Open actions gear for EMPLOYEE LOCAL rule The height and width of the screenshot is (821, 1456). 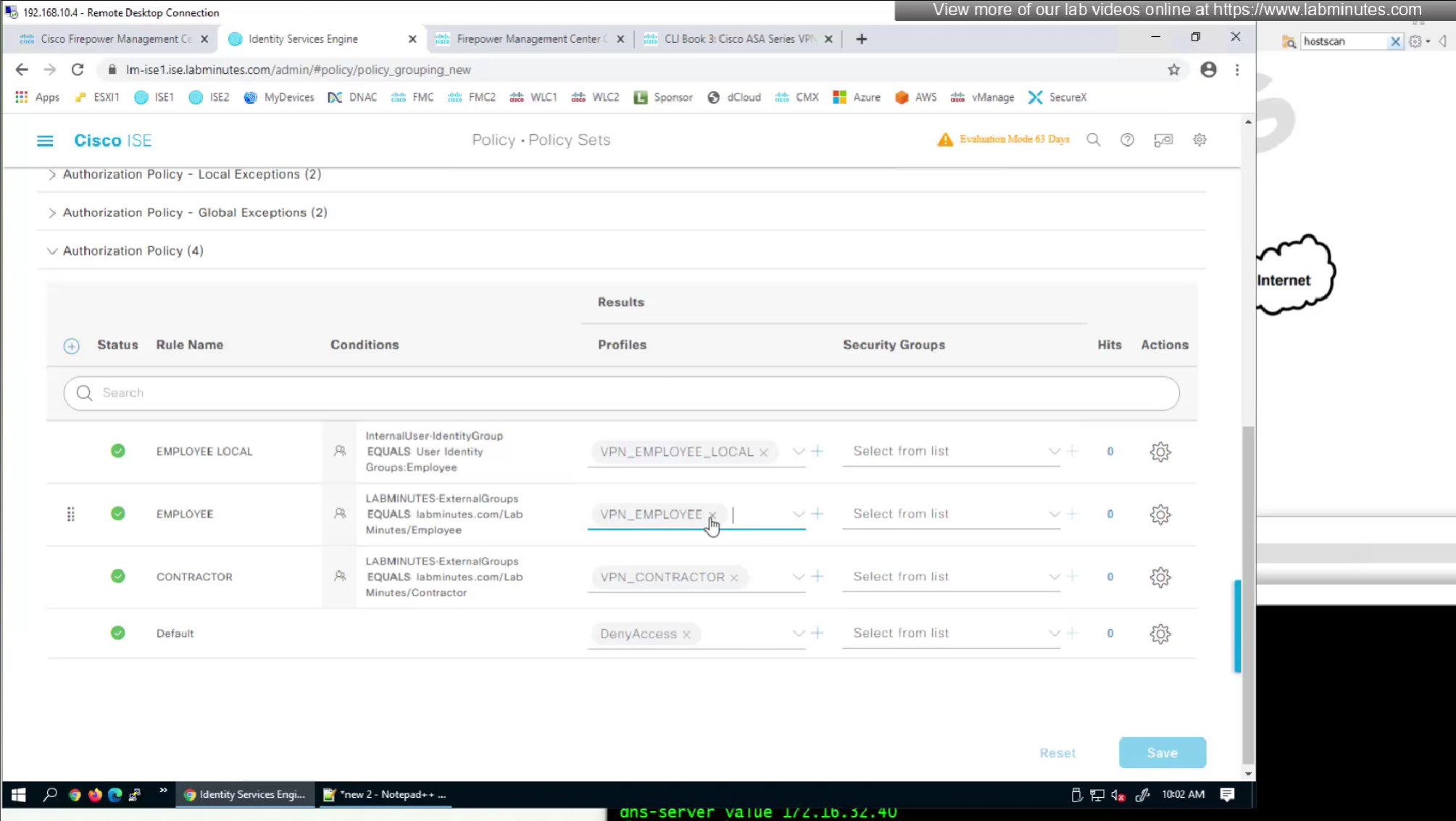click(1160, 451)
